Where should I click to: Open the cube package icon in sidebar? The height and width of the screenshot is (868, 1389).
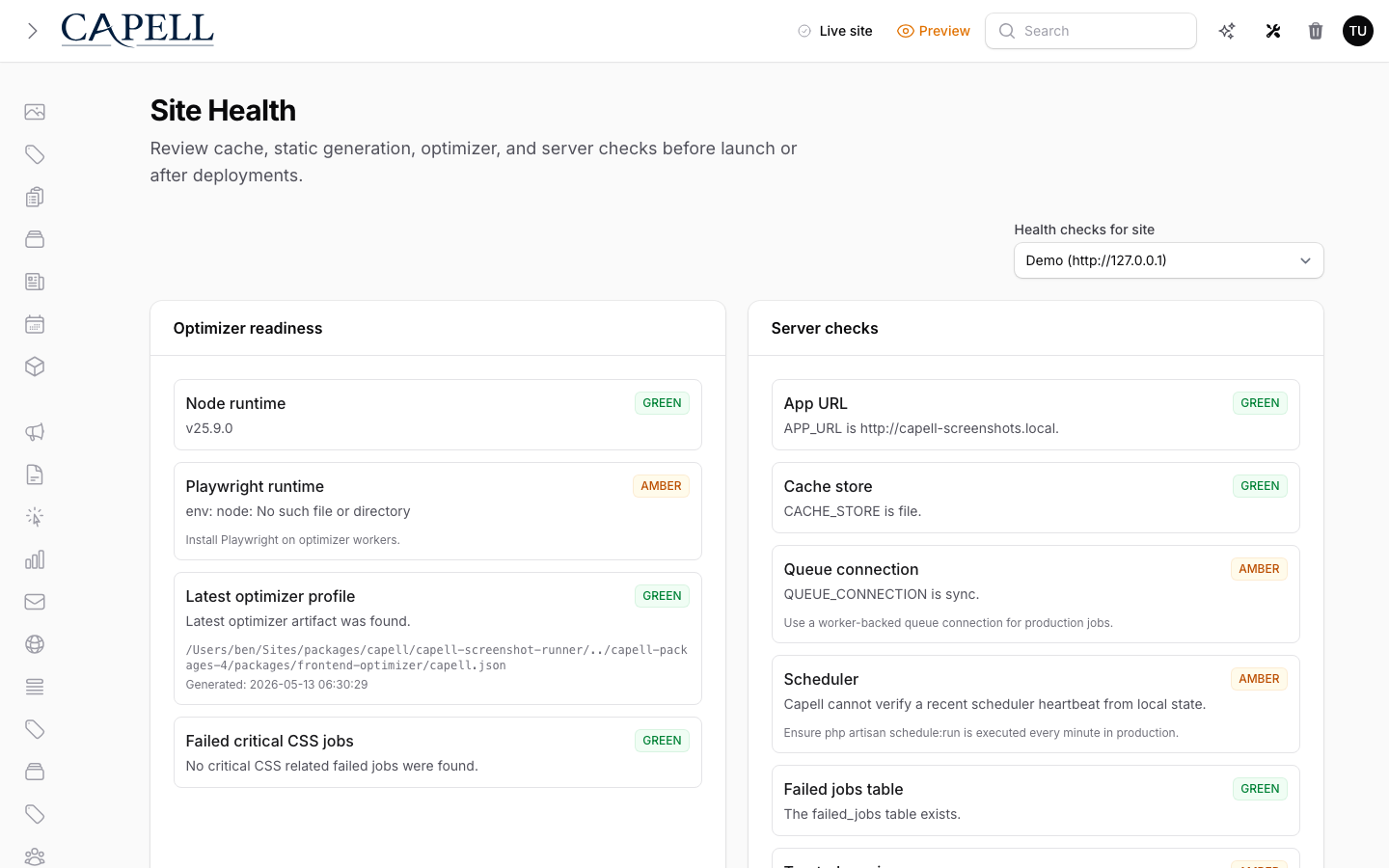[35, 366]
